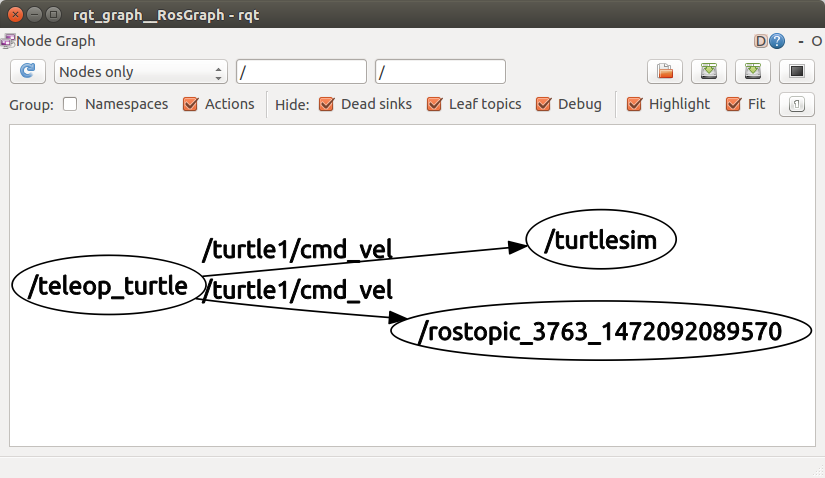Save the graph as image
Screen dimensions: 825x478
(x=797, y=71)
